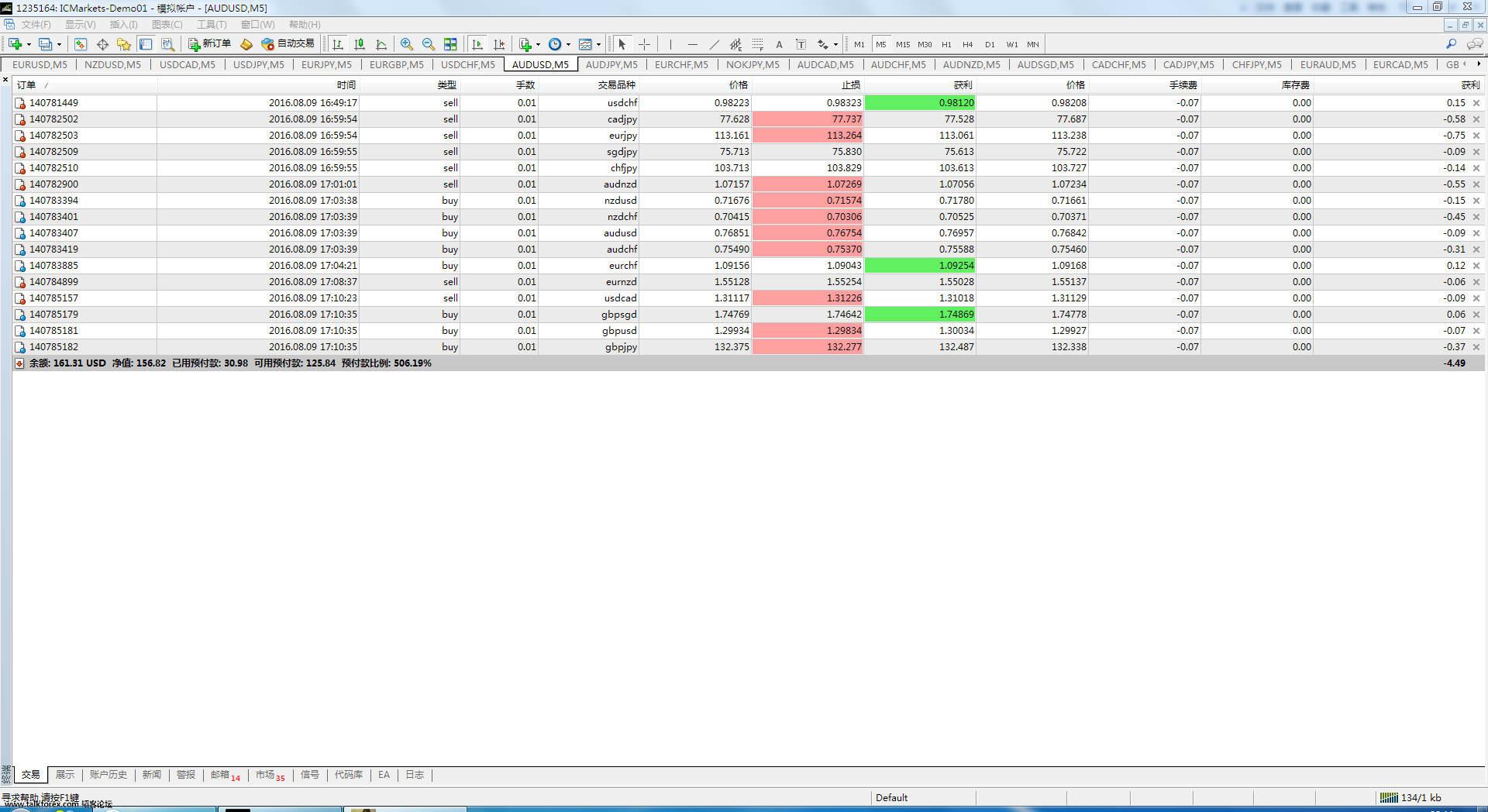The height and width of the screenshot is (812, 1488).
Task: Open a new chart with the toolbar icon
Action: pos(15,44)
